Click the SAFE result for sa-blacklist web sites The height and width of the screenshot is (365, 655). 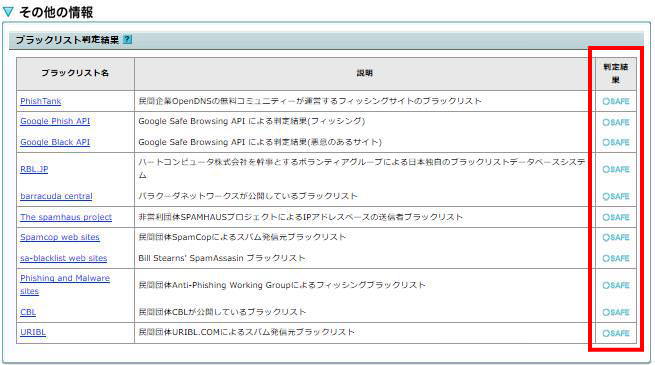click(x=616, y=259)
